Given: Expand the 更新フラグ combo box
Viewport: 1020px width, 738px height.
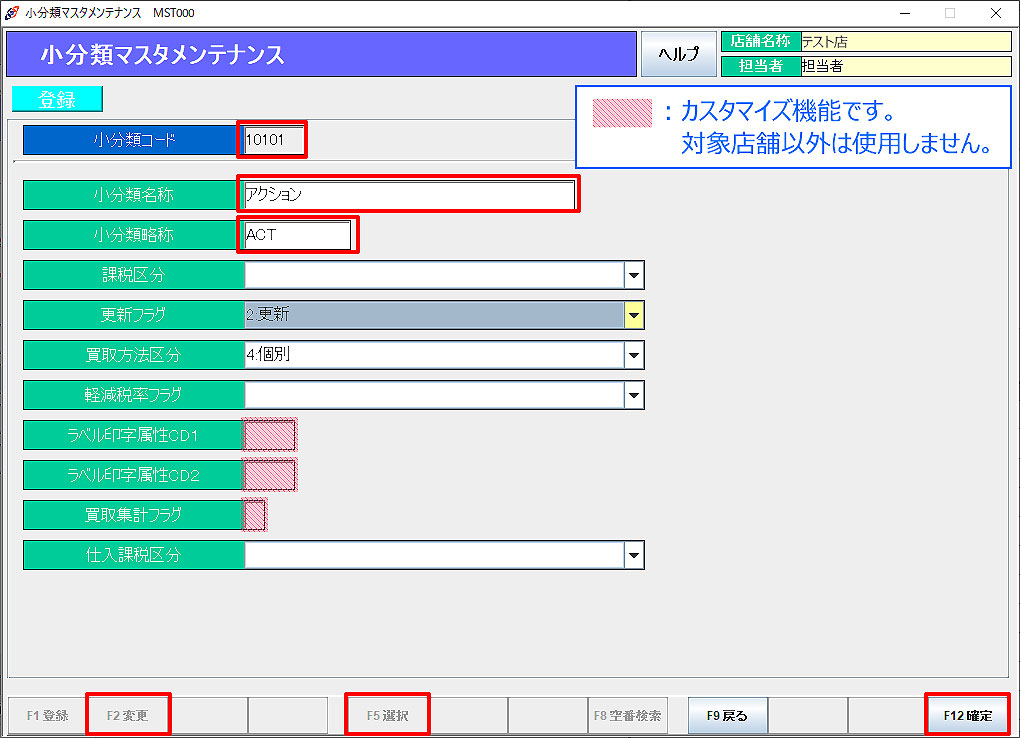Looking at the screenshot, I should tap(634, 315).
